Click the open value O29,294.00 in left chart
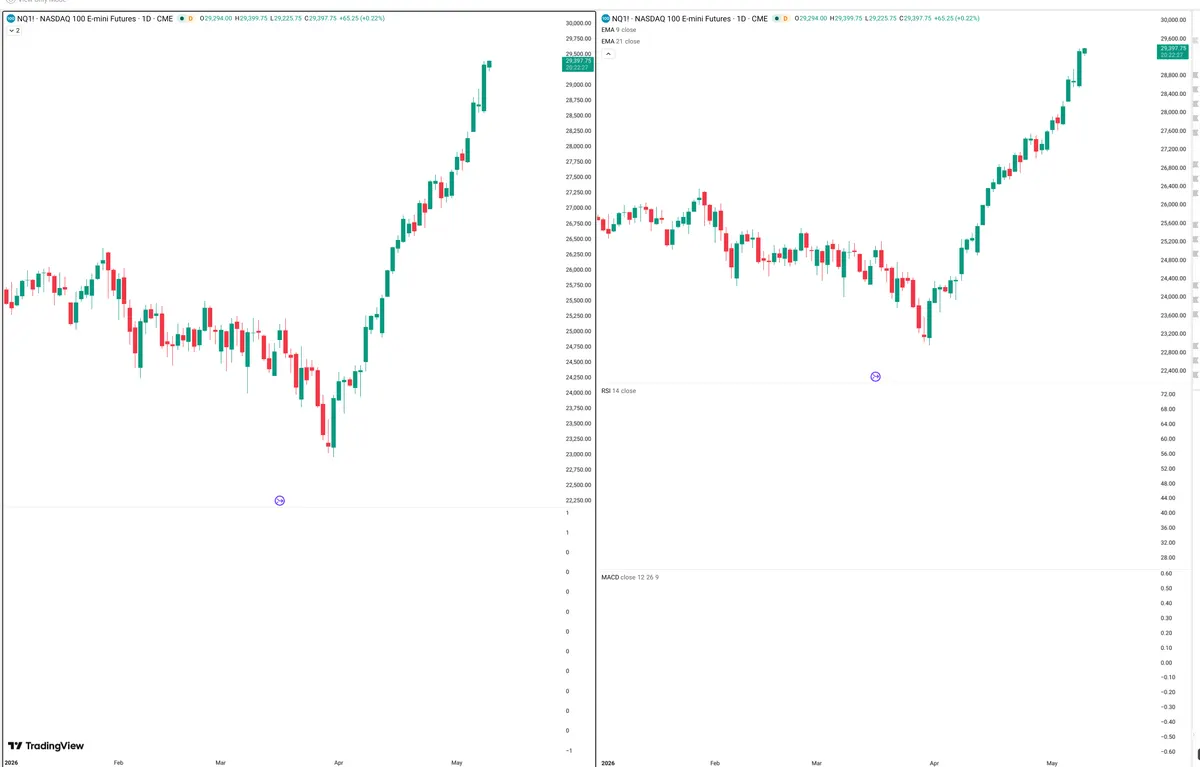The height and width of the screenshot is (767, 1200). 217,18
